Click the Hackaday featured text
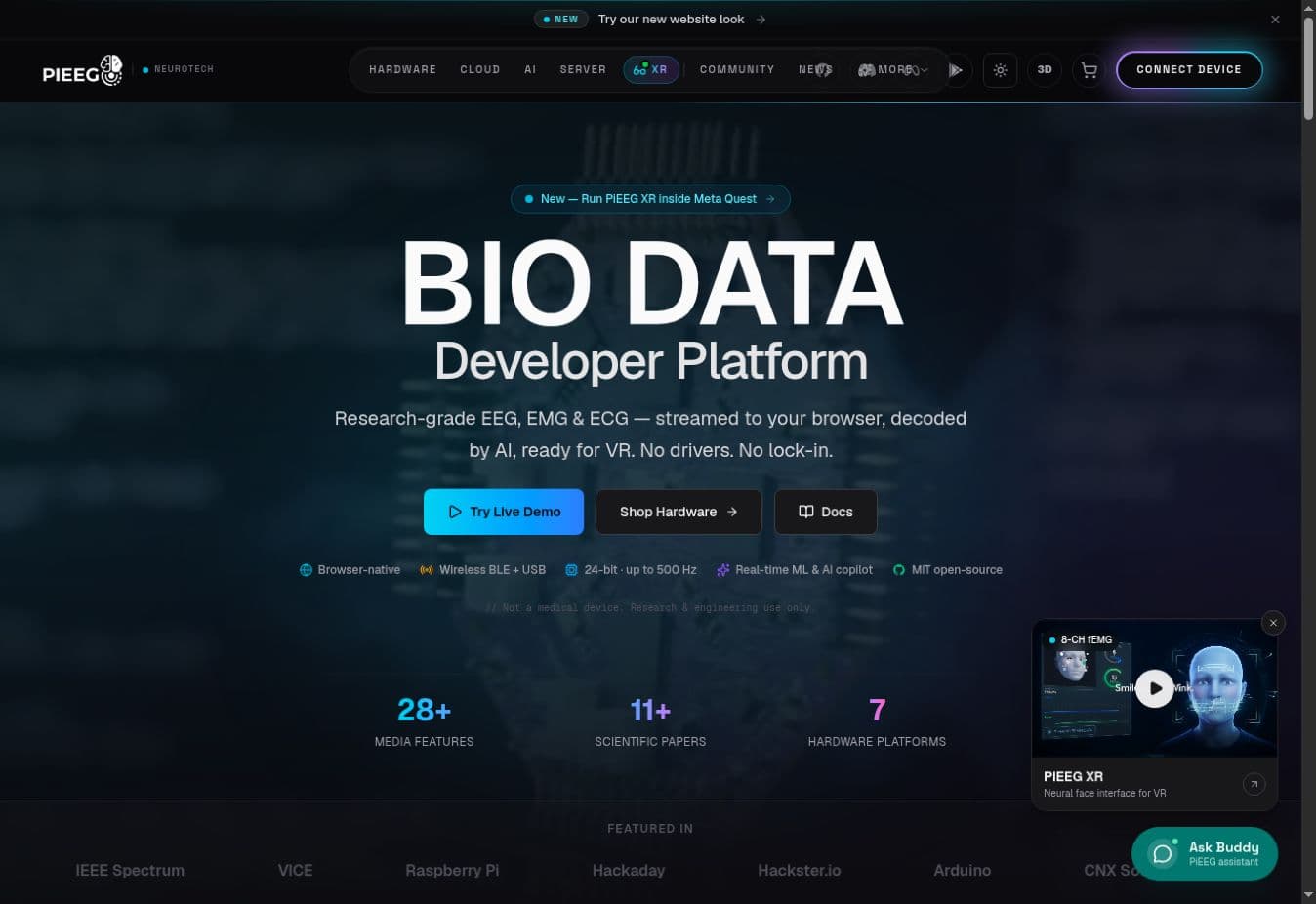 coord(629,870)
